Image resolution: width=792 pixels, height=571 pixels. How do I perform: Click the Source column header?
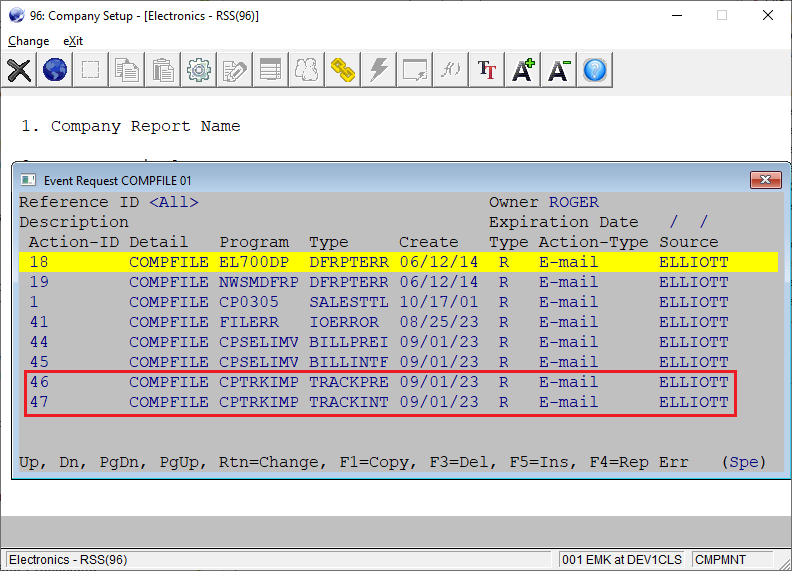688,242
